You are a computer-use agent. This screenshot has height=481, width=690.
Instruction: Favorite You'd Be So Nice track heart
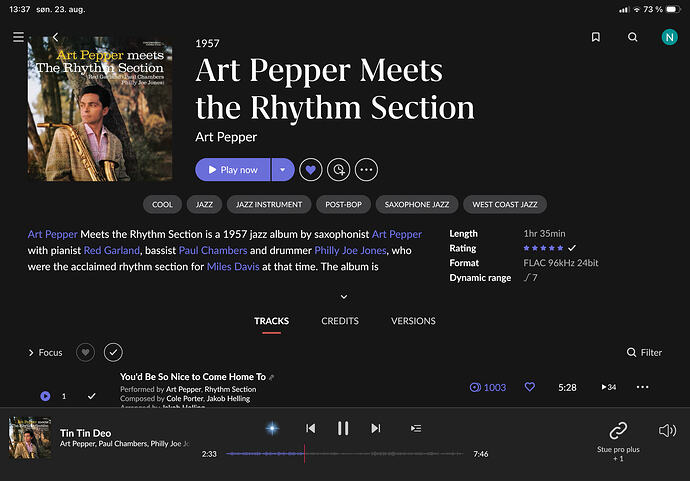[x=530, y=387]
